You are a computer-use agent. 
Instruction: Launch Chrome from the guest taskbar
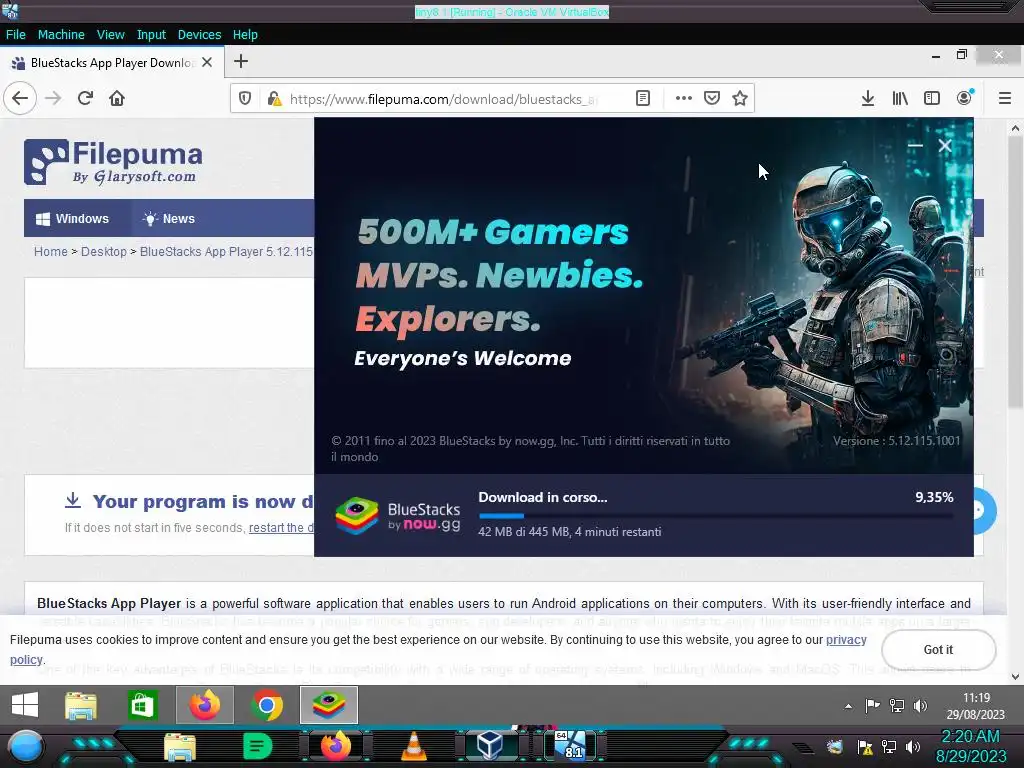point(266,705)
